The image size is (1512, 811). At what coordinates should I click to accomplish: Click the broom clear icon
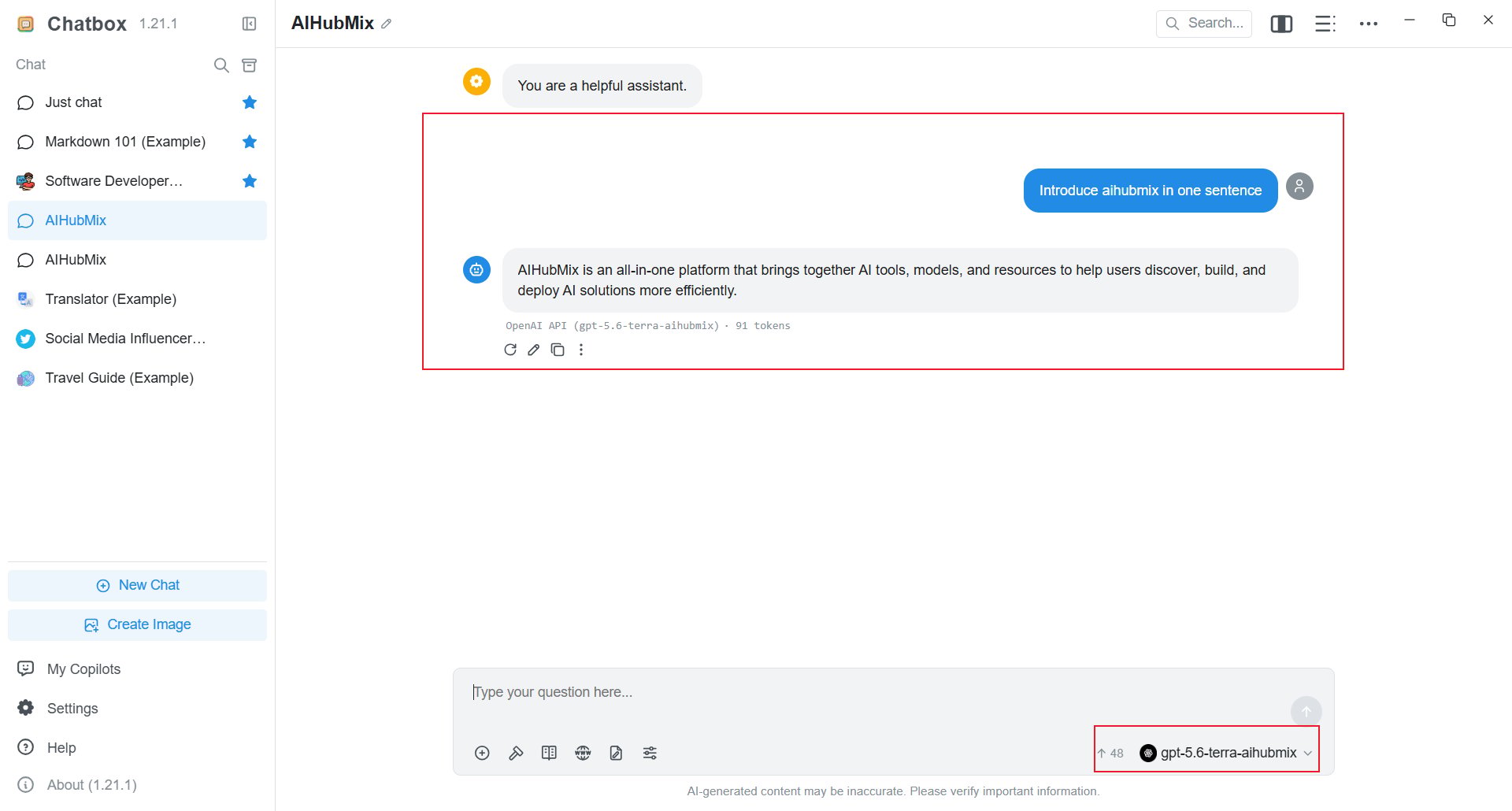pyautogui.click(x=516, y=754)
